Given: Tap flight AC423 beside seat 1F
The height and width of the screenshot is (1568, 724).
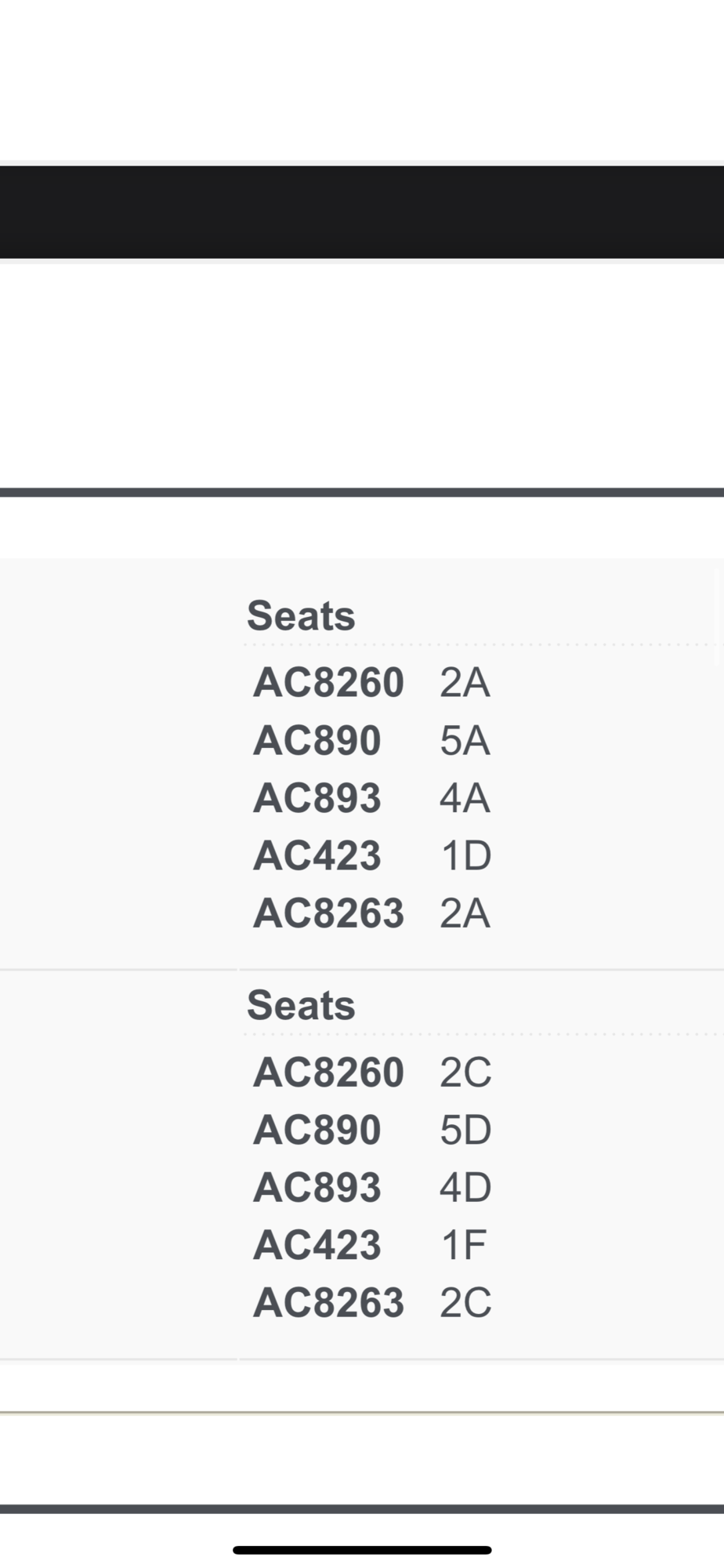Looking at the screenshot, I should 317,1245.
